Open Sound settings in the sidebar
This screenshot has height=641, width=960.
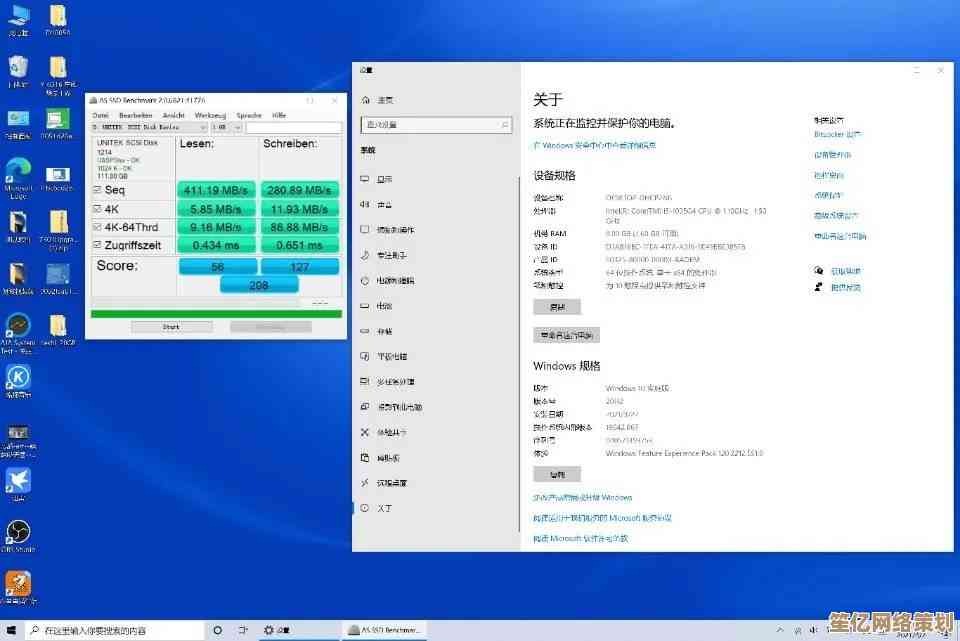click(384, 204)
